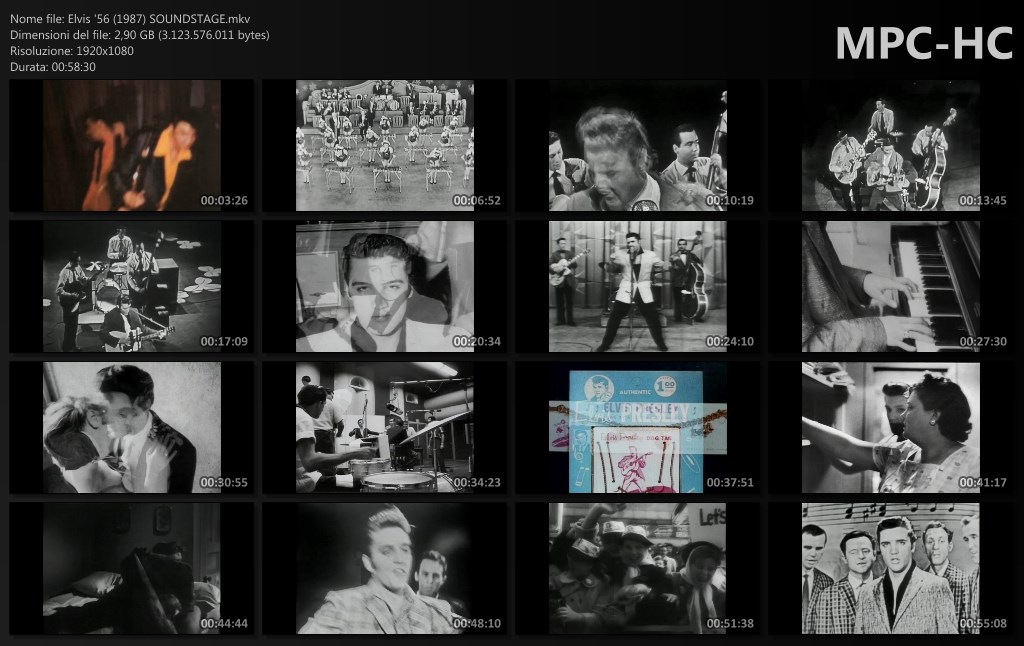Open the recording studio thumbnail at 00:34:23
The height and width of the screenshot is (646, 1024).
click(x=384, y=428)
